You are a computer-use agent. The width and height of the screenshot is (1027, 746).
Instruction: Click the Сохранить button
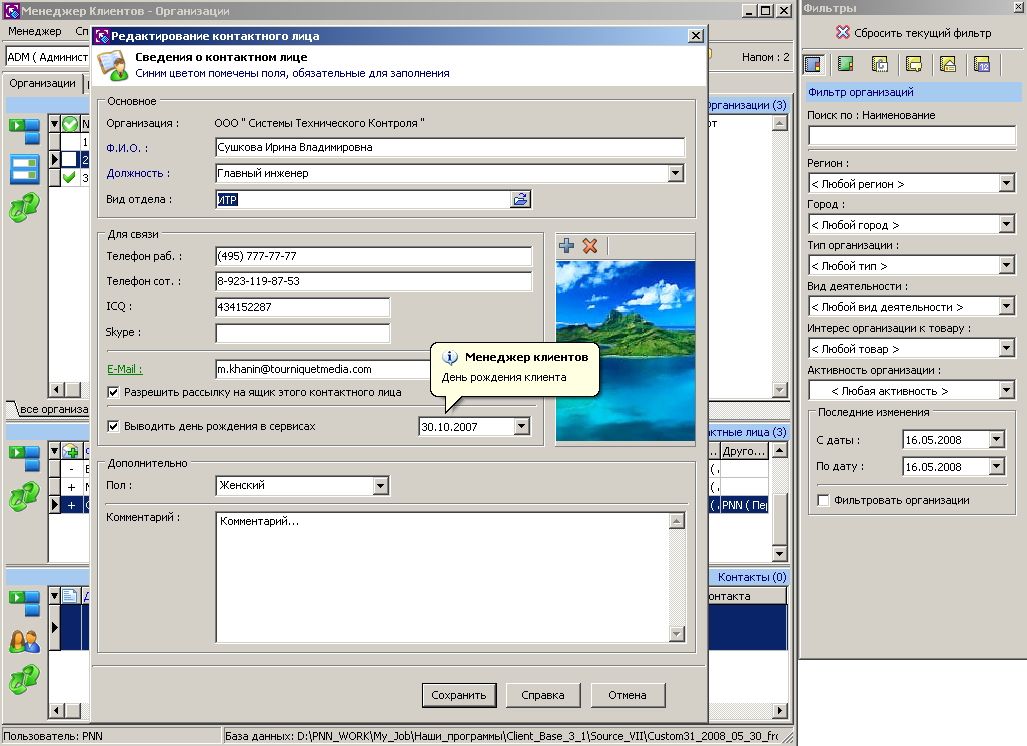coord(458,695)
